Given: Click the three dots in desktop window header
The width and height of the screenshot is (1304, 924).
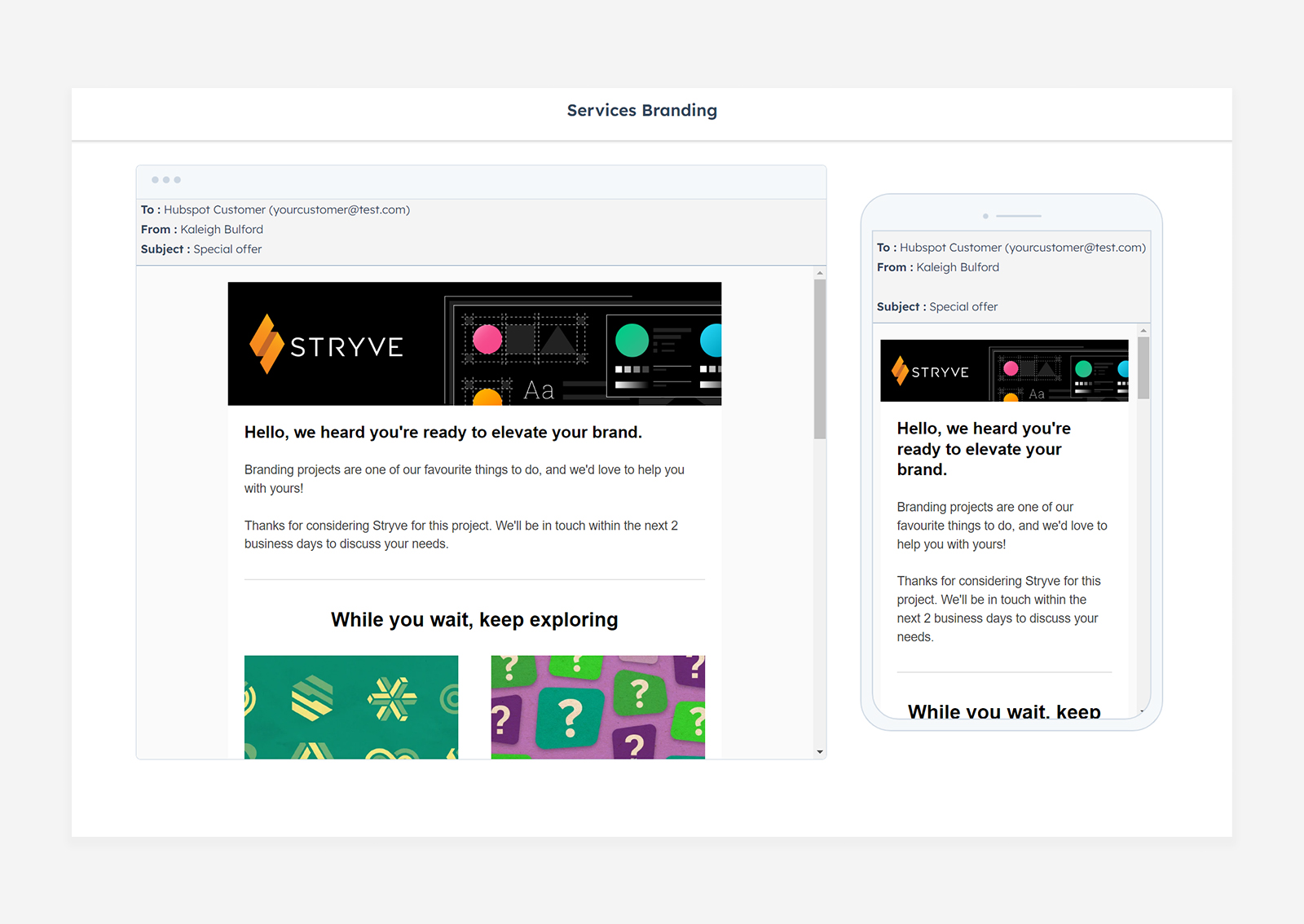Looking at the screenshot, I should 166,180.
